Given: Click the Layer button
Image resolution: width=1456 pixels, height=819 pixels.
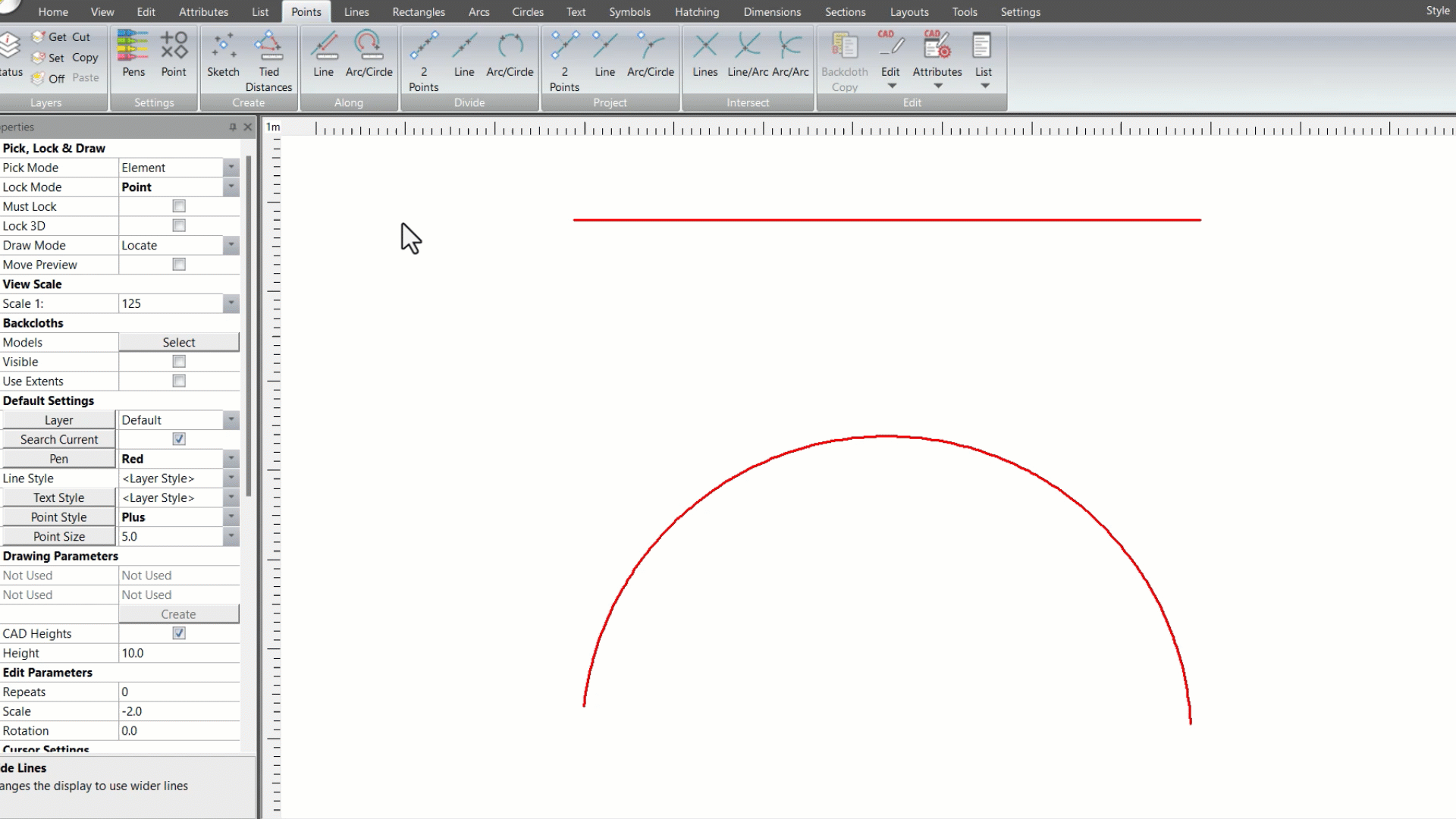Looking at the screenshot, I should pos(59,420).
